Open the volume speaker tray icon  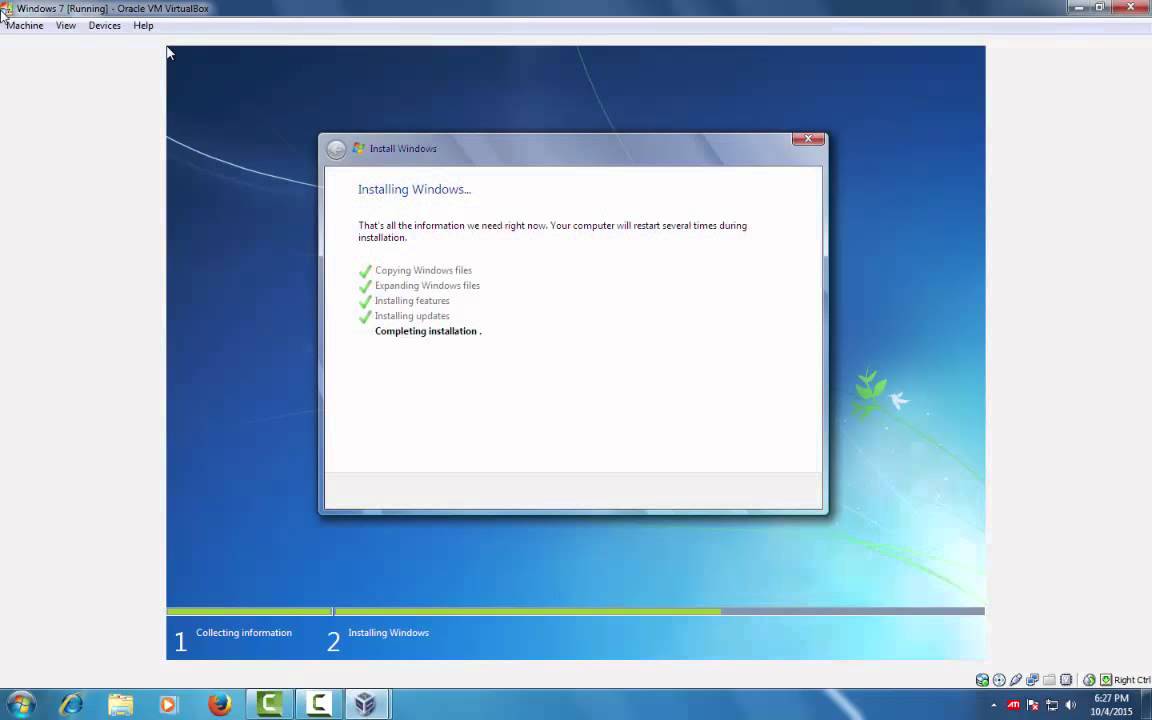tap(1070, 705)
